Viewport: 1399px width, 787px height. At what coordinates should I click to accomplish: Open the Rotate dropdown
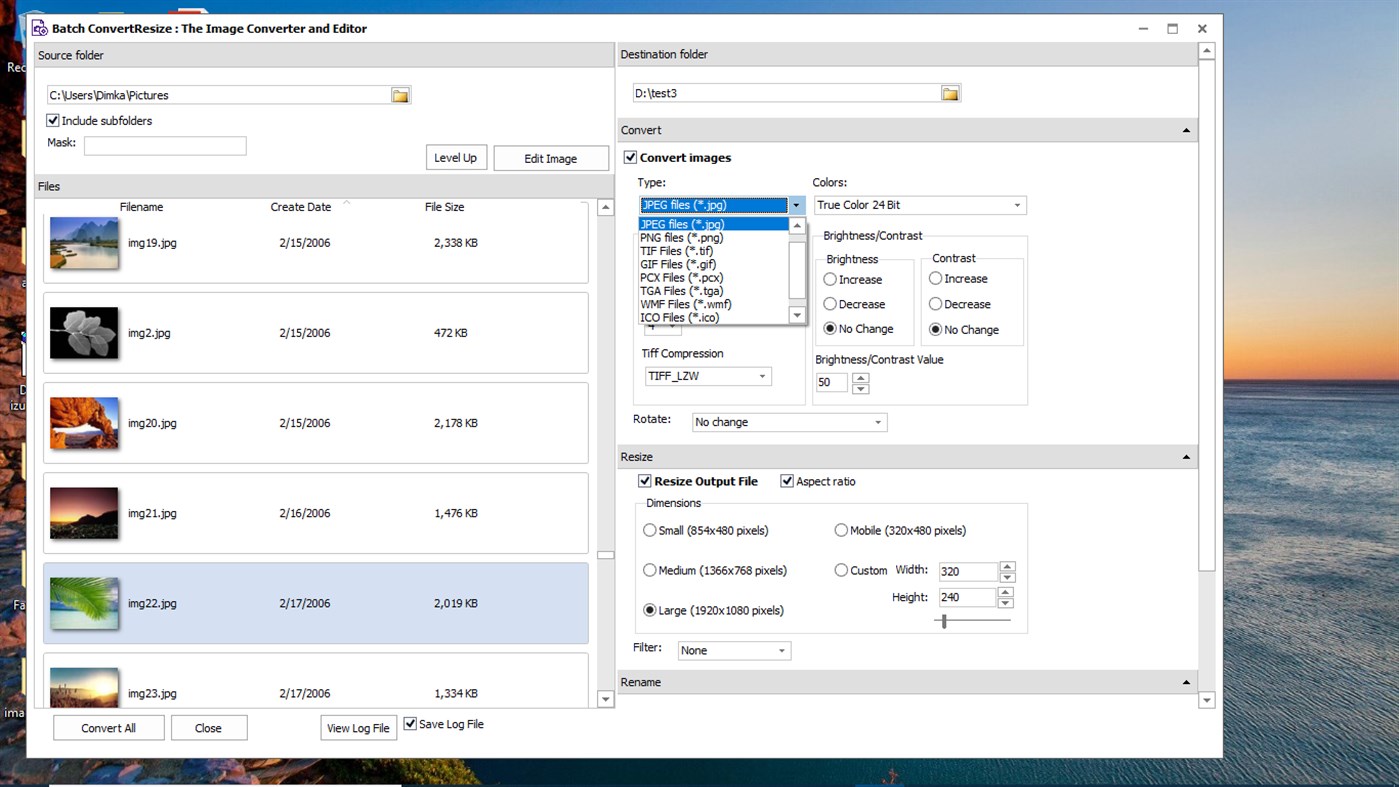point(880,422)
